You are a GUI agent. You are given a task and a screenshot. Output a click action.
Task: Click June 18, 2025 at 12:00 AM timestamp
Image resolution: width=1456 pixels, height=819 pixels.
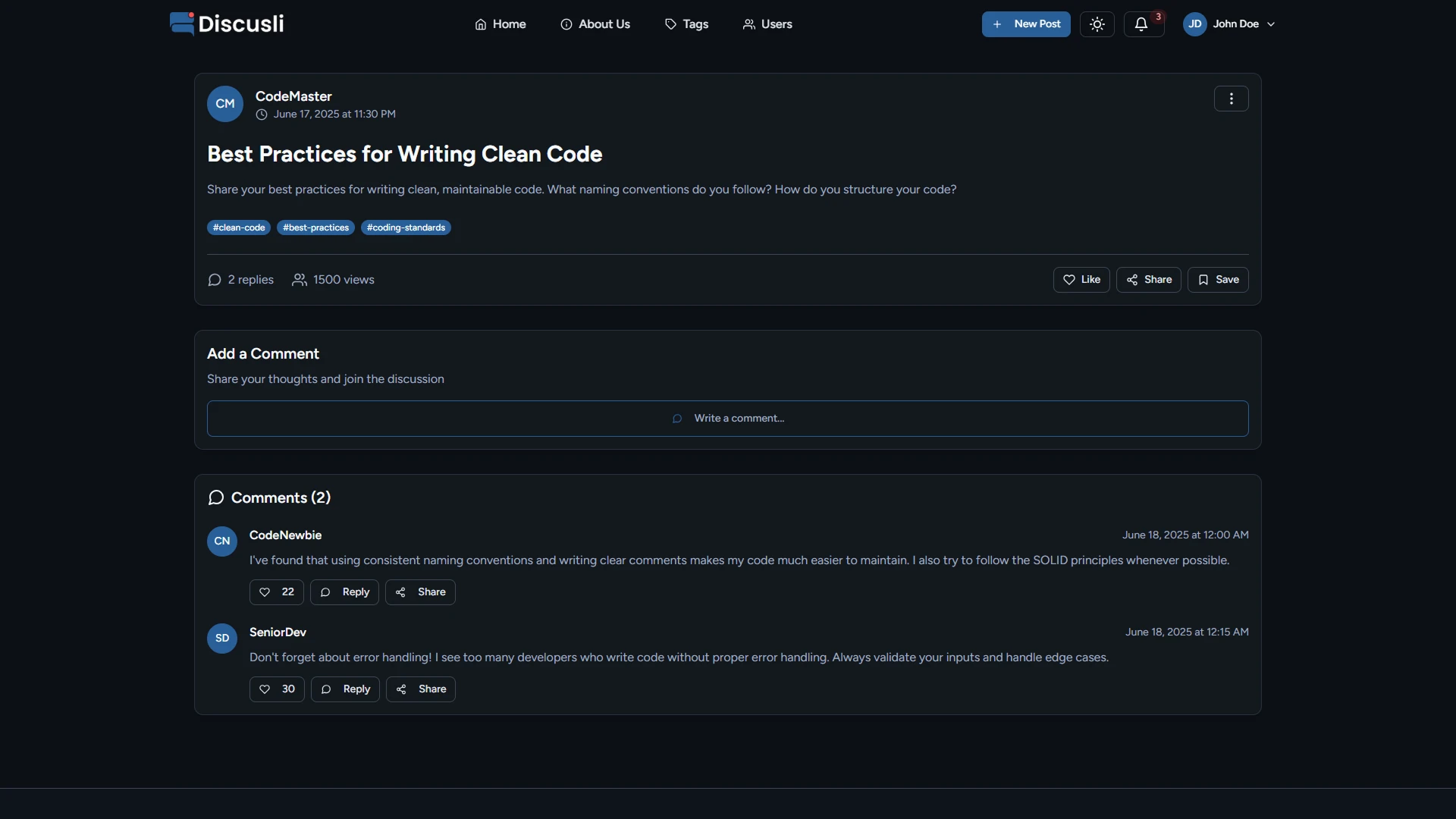(1185, 535)
